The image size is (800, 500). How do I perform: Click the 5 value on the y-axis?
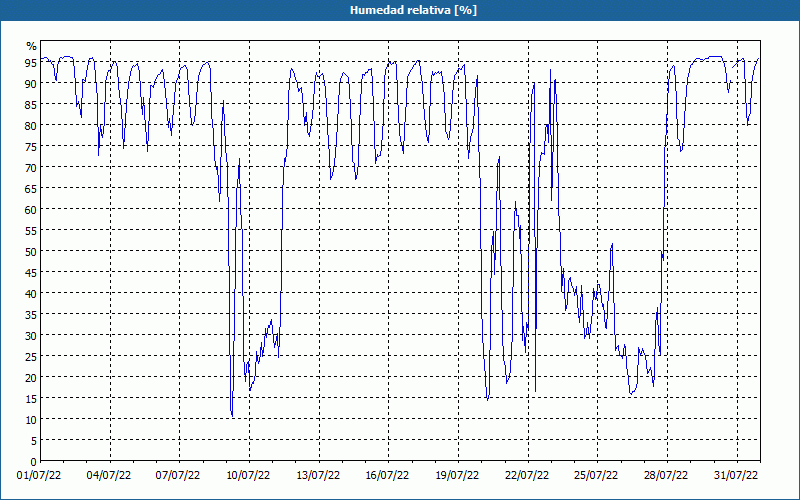tap(34, 440)
